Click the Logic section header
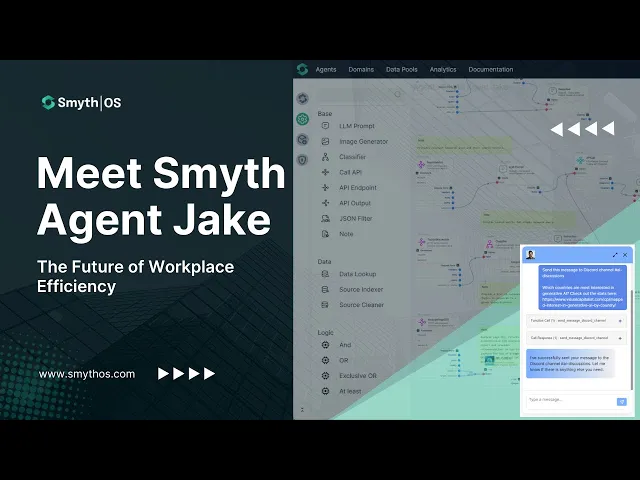This screenshot has height=480, width=640. pyautogui.click(x=326, y=333)
